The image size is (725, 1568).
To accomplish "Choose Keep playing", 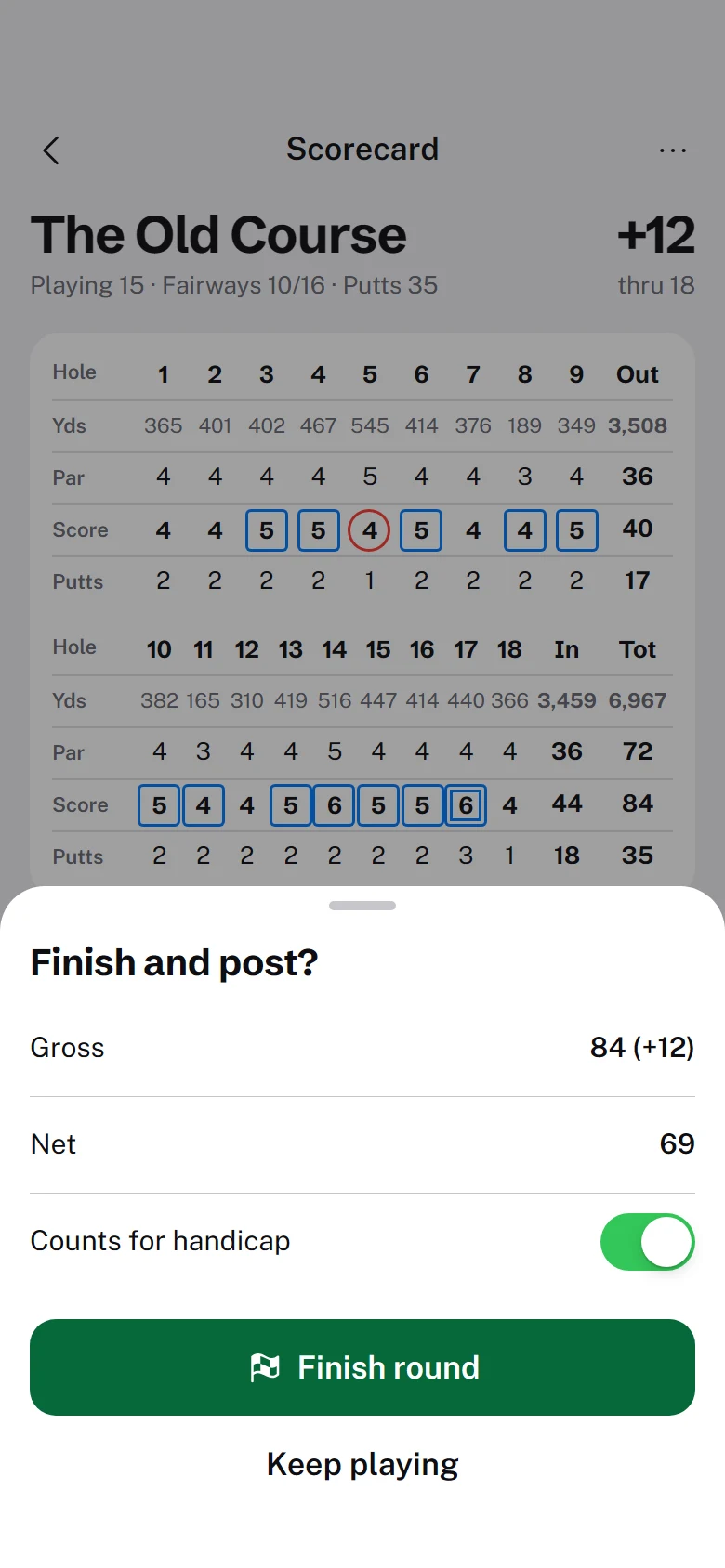I will tap(362, 1465).
